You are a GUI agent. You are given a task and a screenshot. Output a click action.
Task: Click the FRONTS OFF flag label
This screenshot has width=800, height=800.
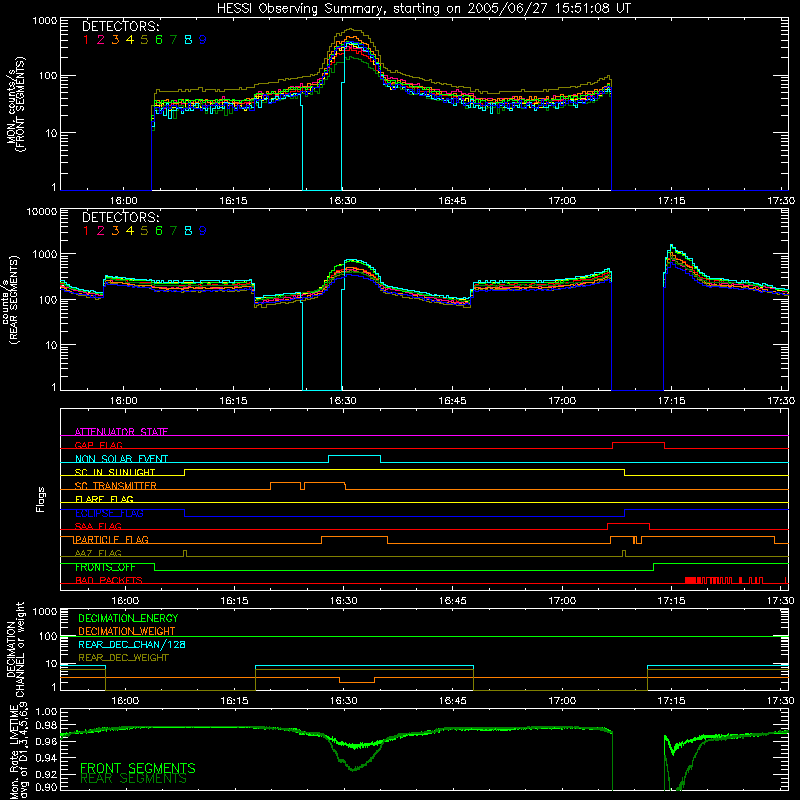coord(105,567)
